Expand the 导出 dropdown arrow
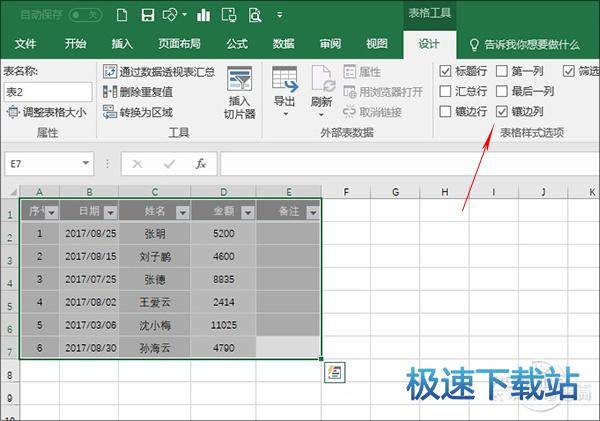This screenshot has width=600, height=421. (x=285, y=114)
